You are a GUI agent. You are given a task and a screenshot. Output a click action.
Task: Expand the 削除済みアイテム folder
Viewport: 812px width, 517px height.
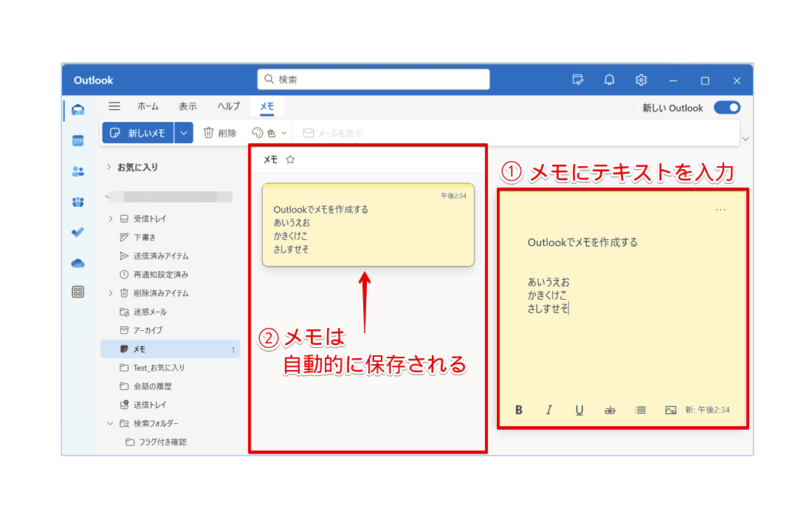pos(110,293)
